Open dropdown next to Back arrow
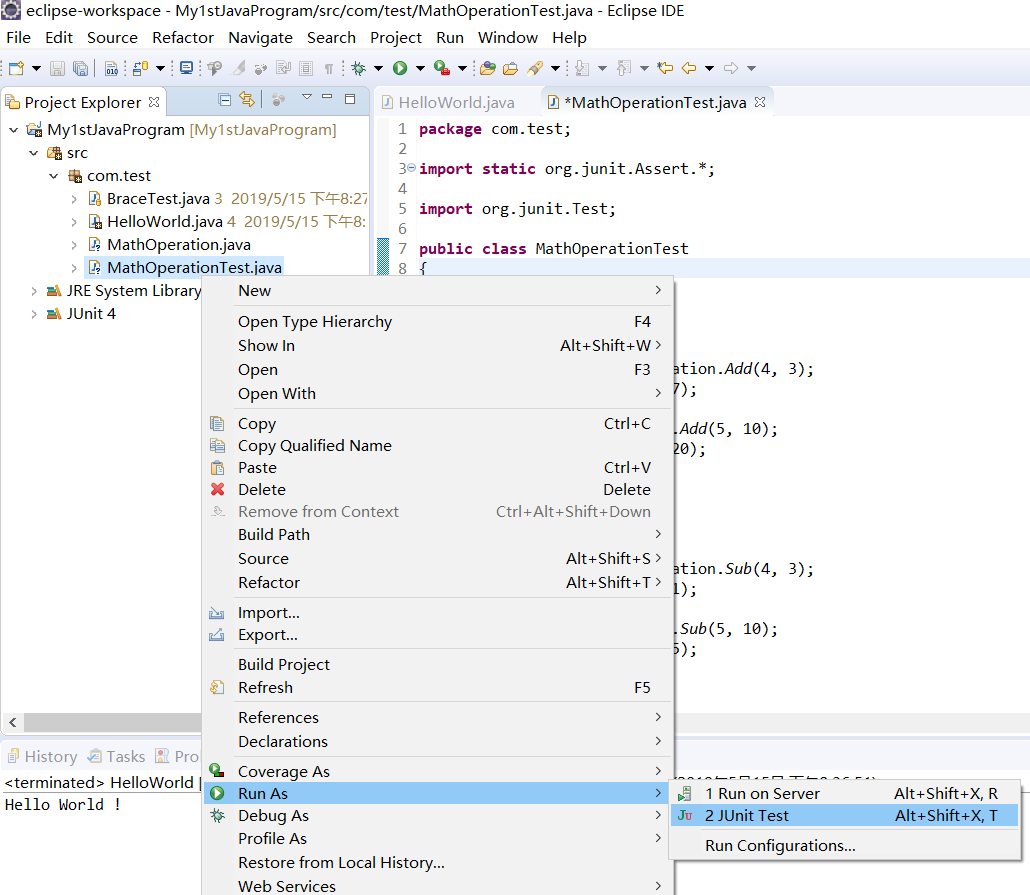Screen dimensions: 1030x895 click(709, 68)
